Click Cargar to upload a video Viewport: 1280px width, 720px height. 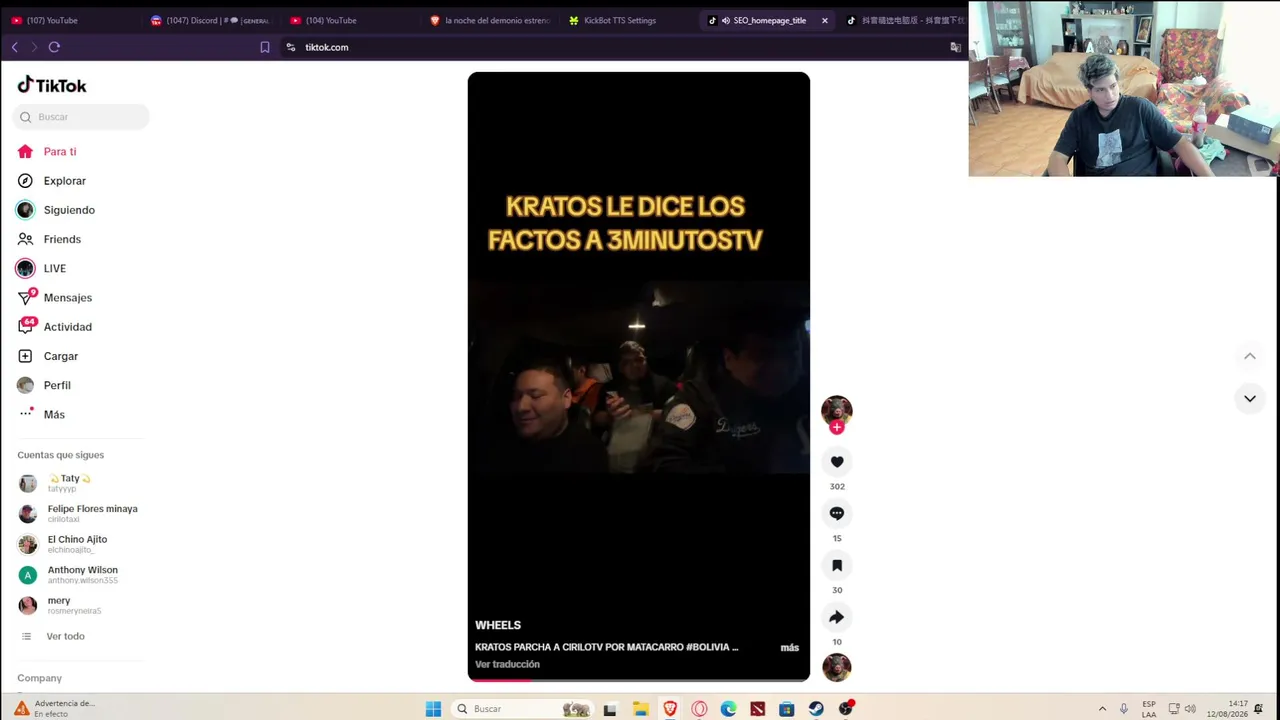(48, 356)
